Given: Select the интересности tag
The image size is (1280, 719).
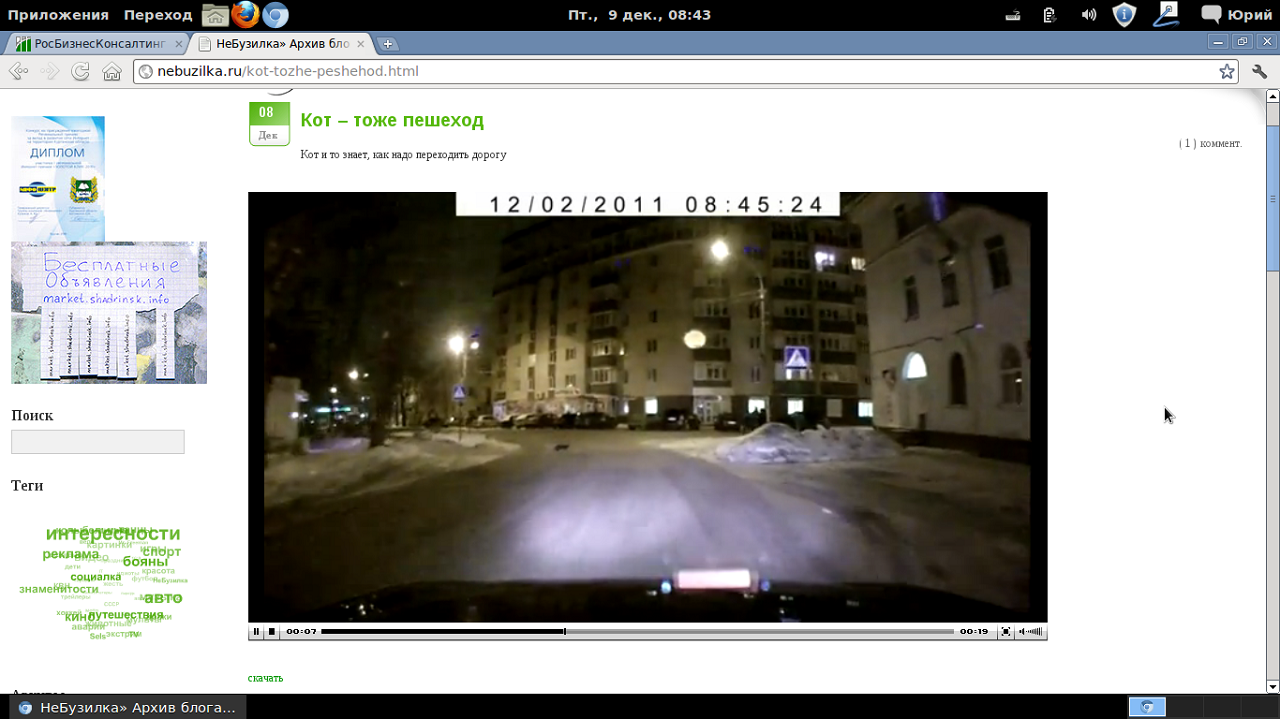Looking at the screenshot, I should click(113, 534).
